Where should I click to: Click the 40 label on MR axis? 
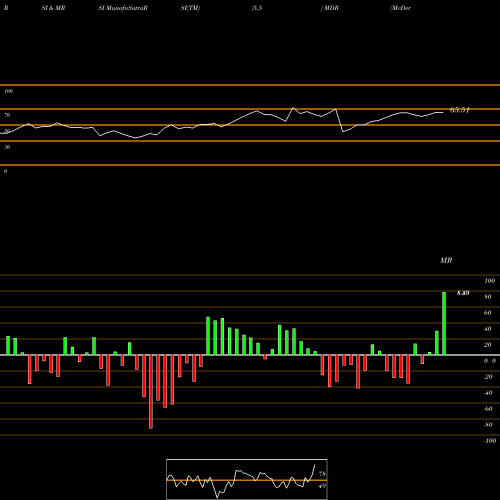[x=488, y=329]
